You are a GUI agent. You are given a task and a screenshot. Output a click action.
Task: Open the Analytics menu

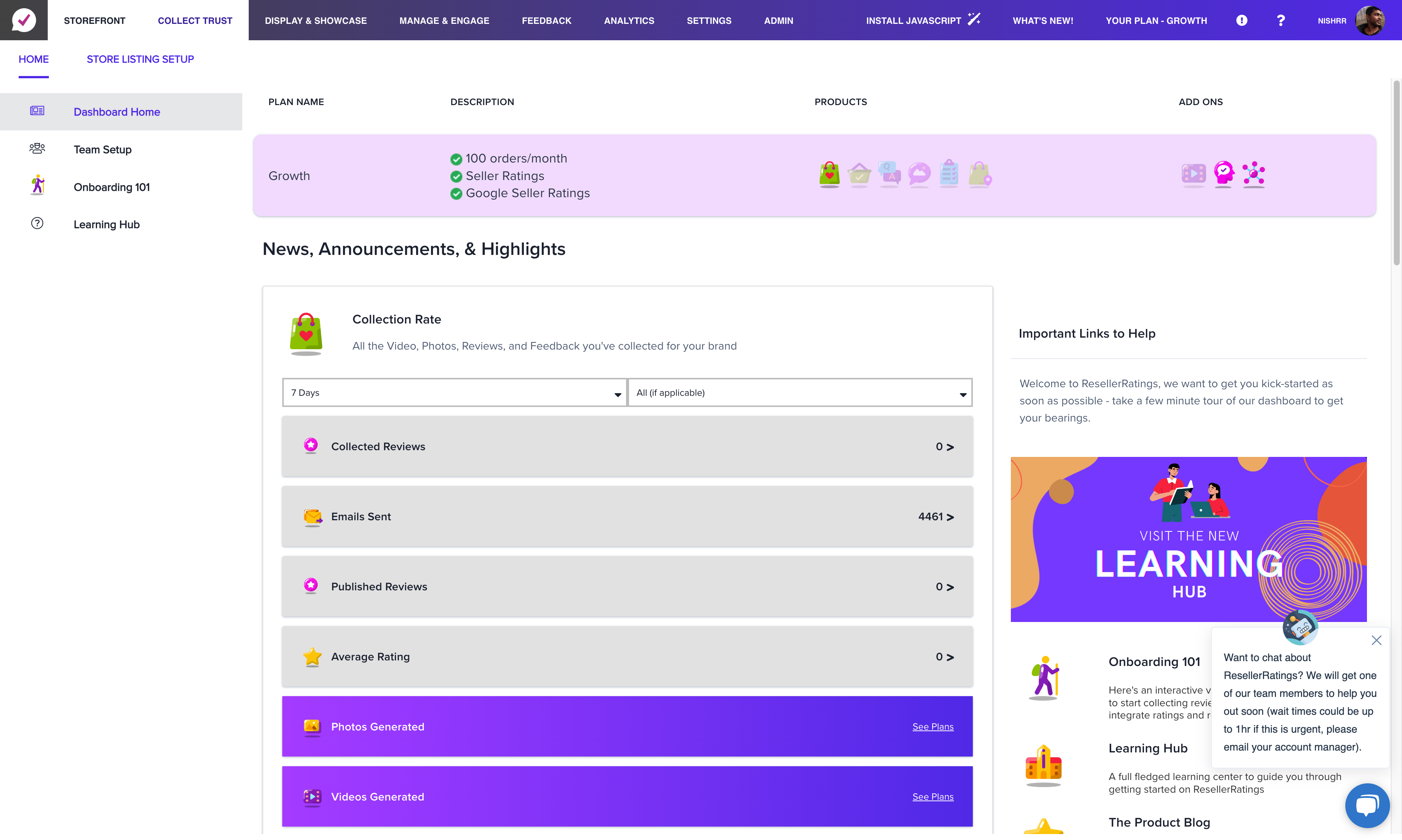click(629, 20)
